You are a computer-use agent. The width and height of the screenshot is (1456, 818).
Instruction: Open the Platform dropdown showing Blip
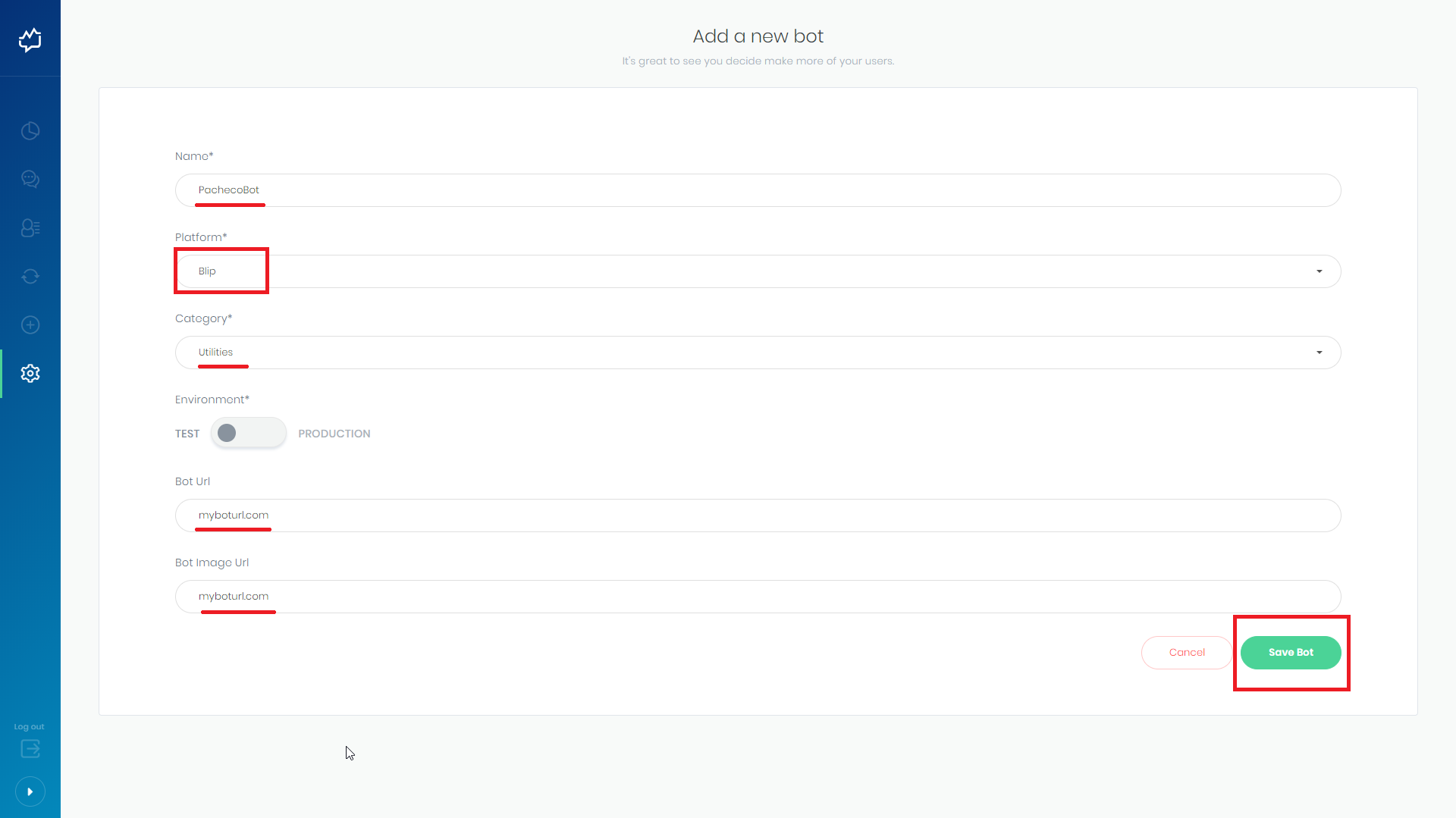pos(758,271)
